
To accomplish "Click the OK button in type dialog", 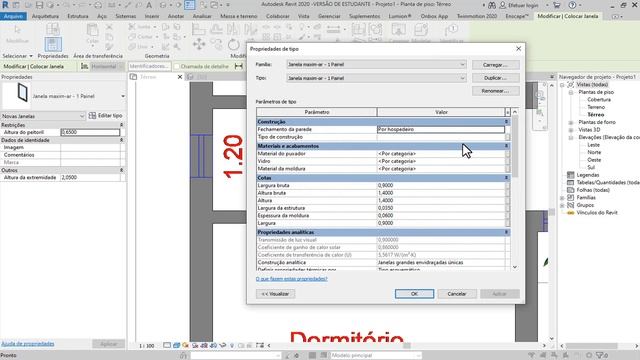I will point(414,294).
